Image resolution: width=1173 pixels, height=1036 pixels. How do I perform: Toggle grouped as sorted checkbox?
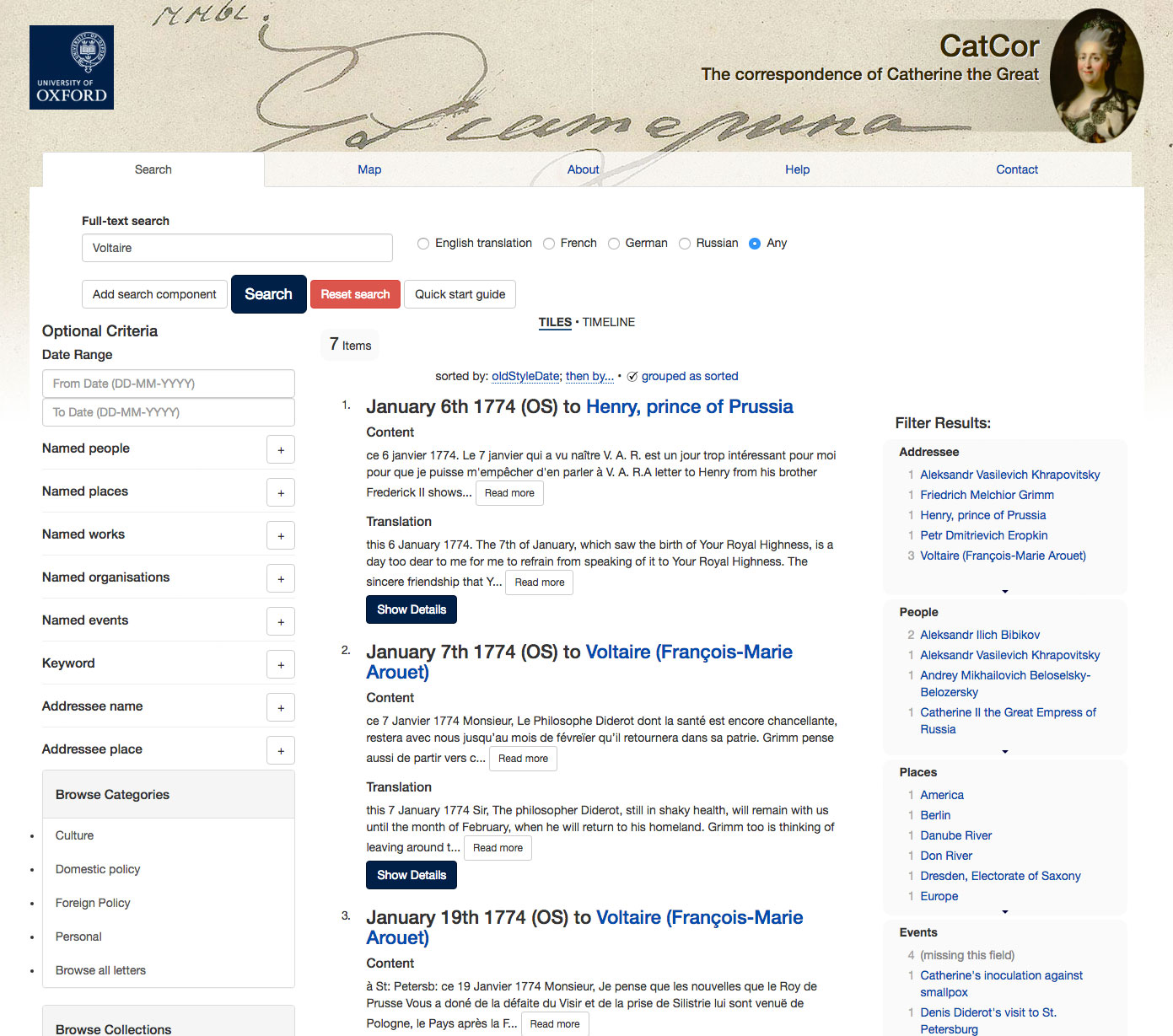point(632,377)
